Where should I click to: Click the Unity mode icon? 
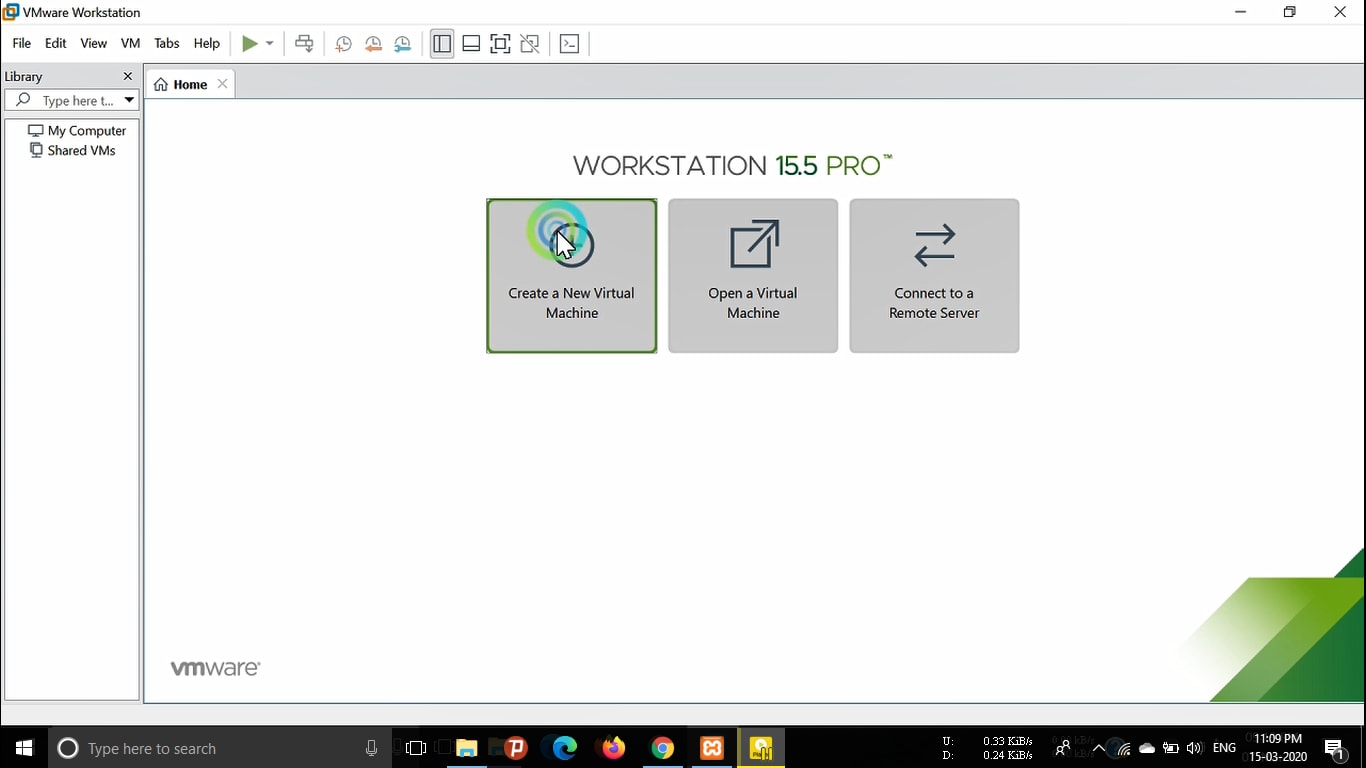pyautogui.click(x=530, y=44)
